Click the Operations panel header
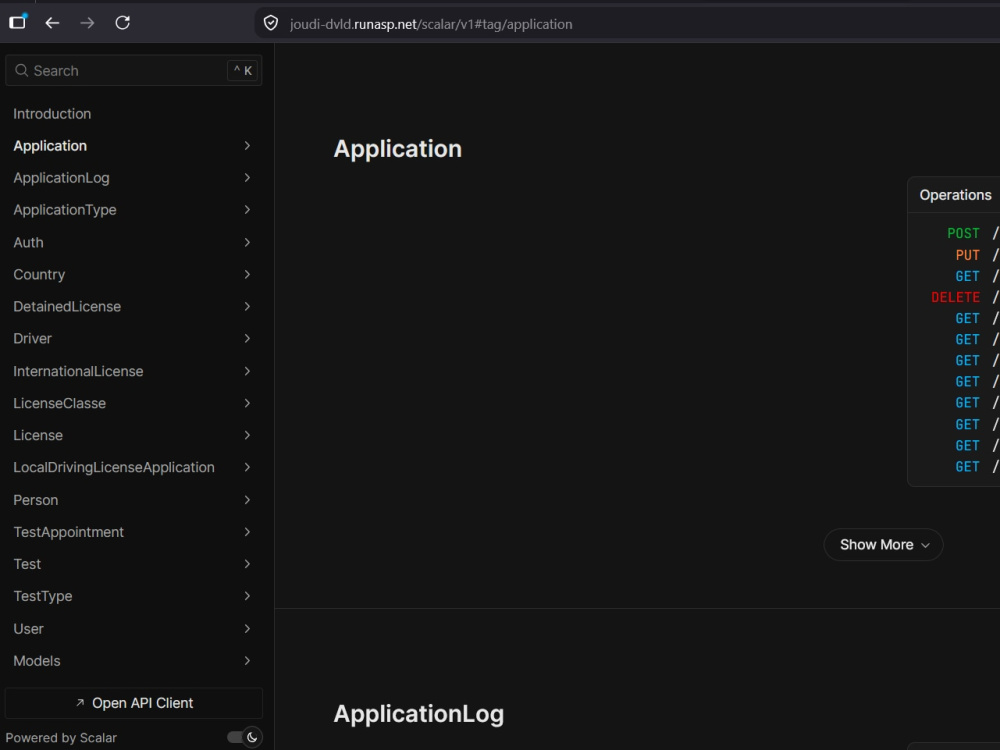This screenshot has width=1000, height=750. point(955,195)
